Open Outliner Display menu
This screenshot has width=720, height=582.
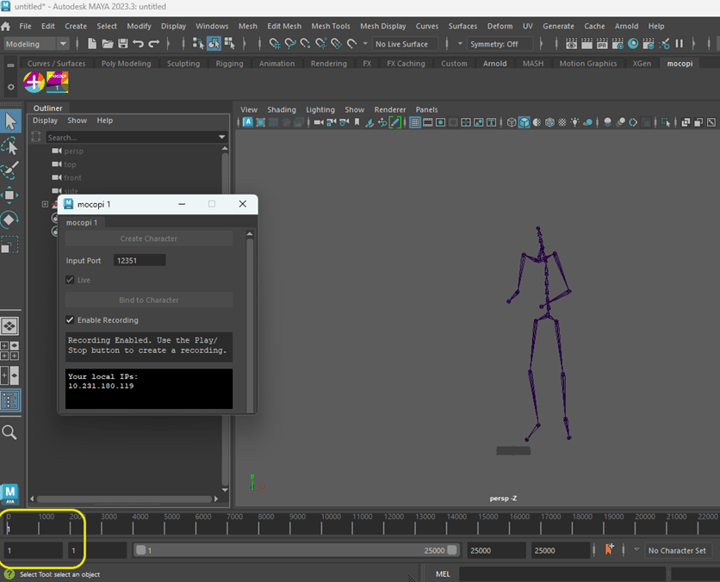pyautogui.click(x=45, y=120)
